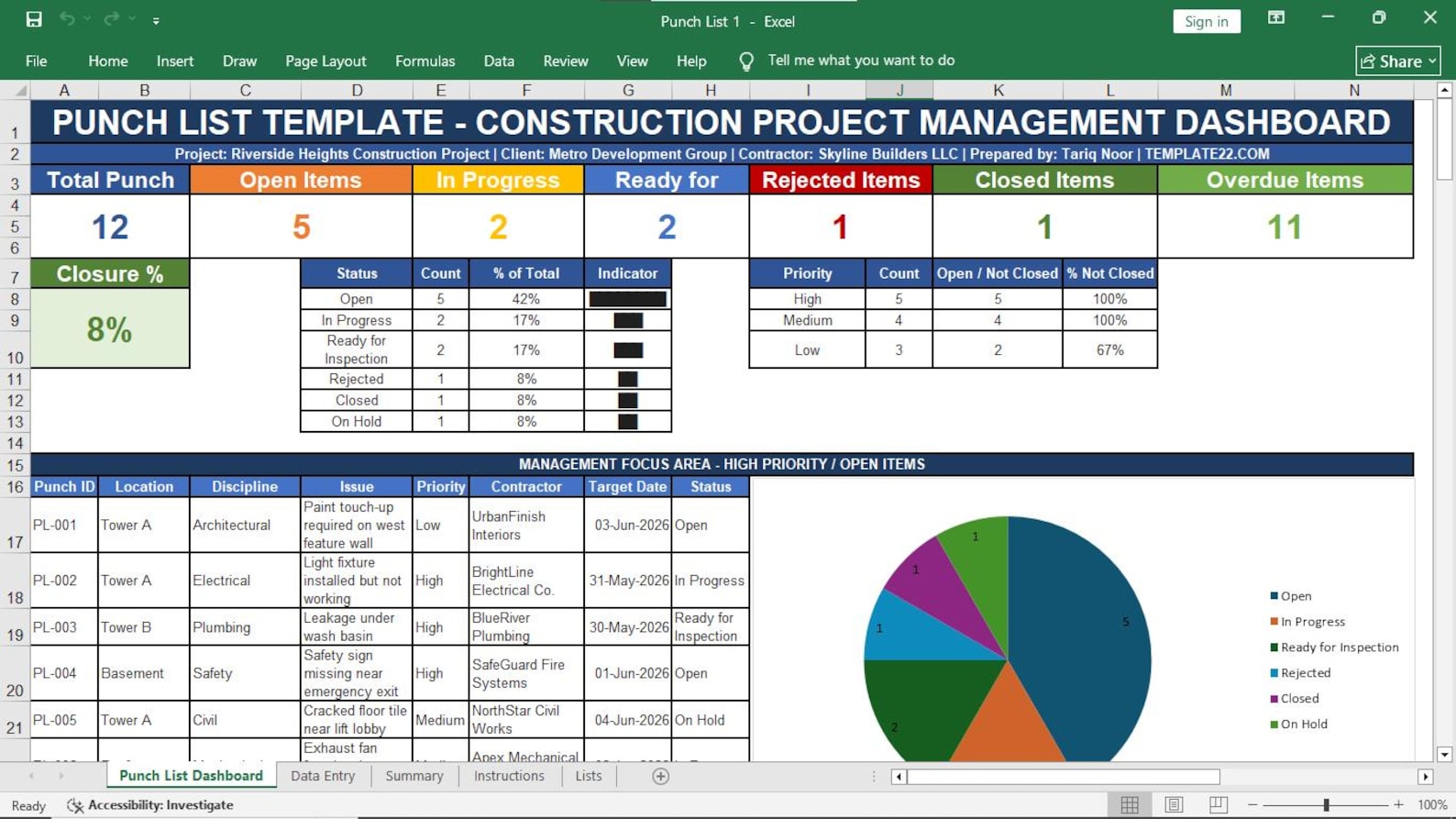Click Accessibility: Investigate in status bar
1456x819 pixels.
click(x=150, y=805)
